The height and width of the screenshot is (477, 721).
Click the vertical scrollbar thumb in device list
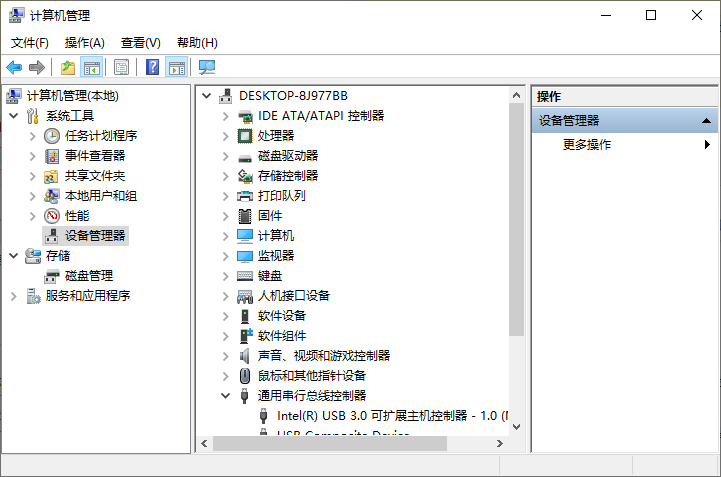[x=516, y=220]
